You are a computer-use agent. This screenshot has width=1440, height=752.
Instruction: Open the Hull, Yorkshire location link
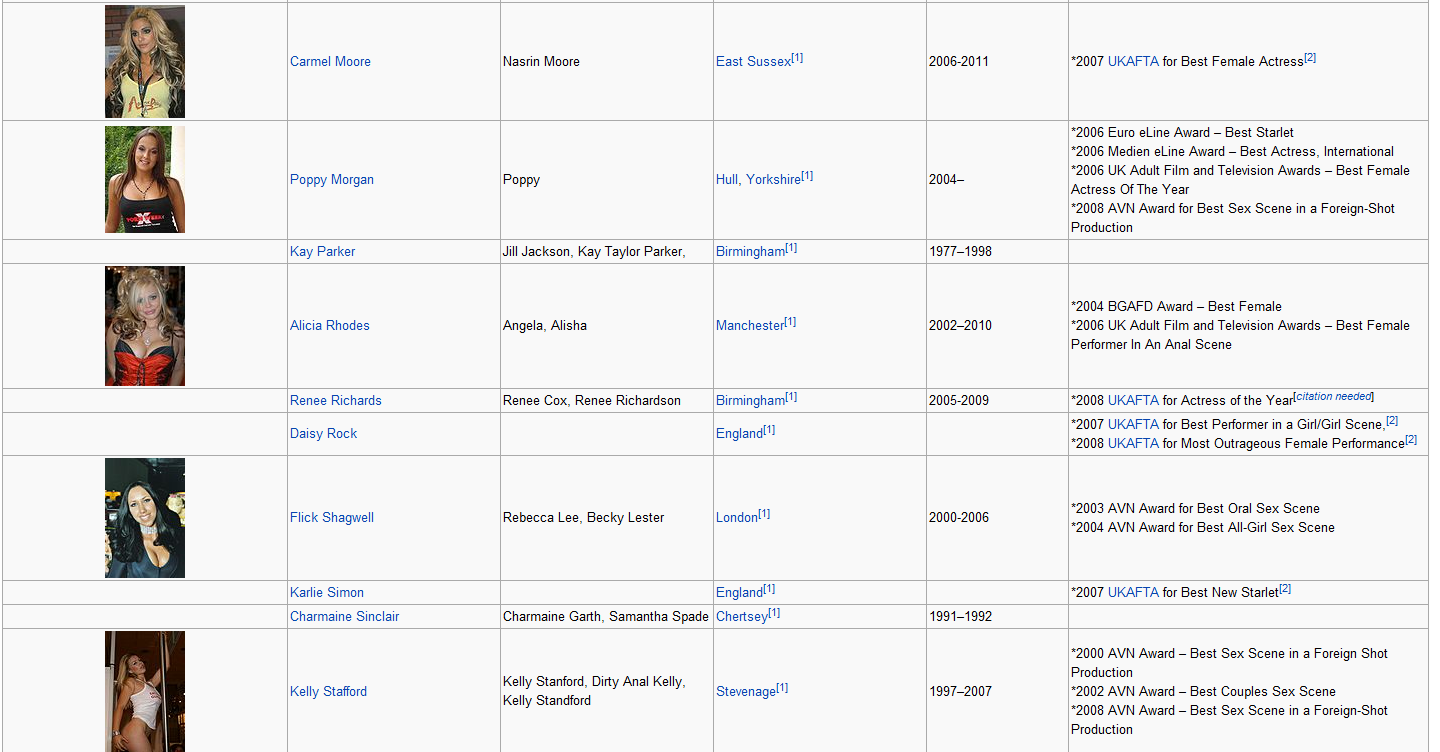click(x=758, y=180)
